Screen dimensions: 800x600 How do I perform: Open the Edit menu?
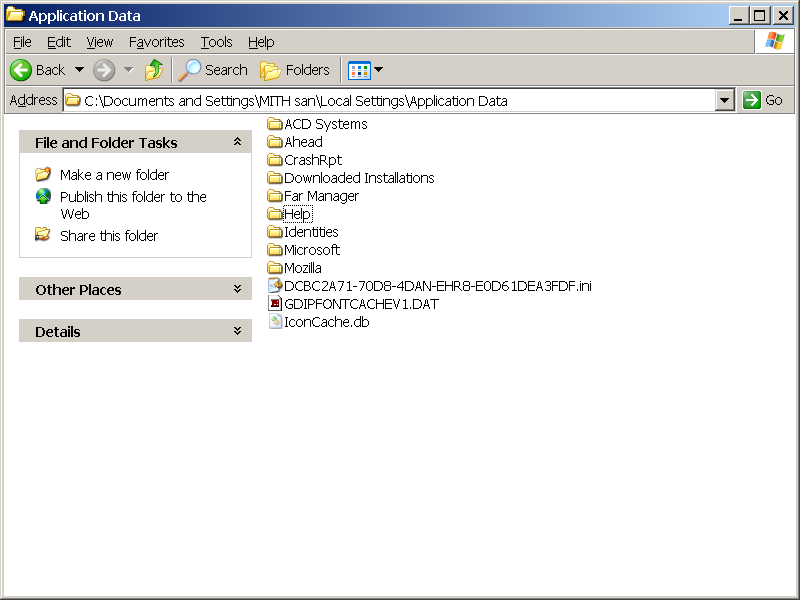(59, 42)
